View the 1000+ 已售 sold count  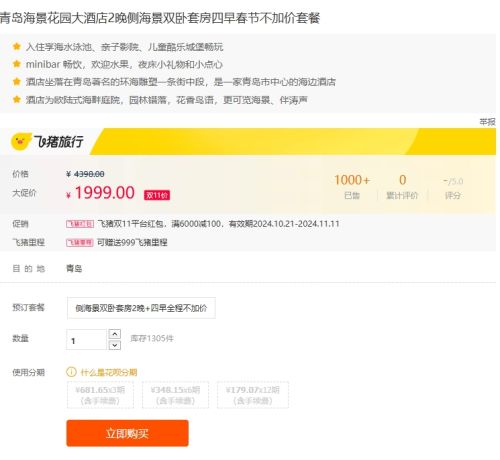pyautogui.click(x=352, y=187)
